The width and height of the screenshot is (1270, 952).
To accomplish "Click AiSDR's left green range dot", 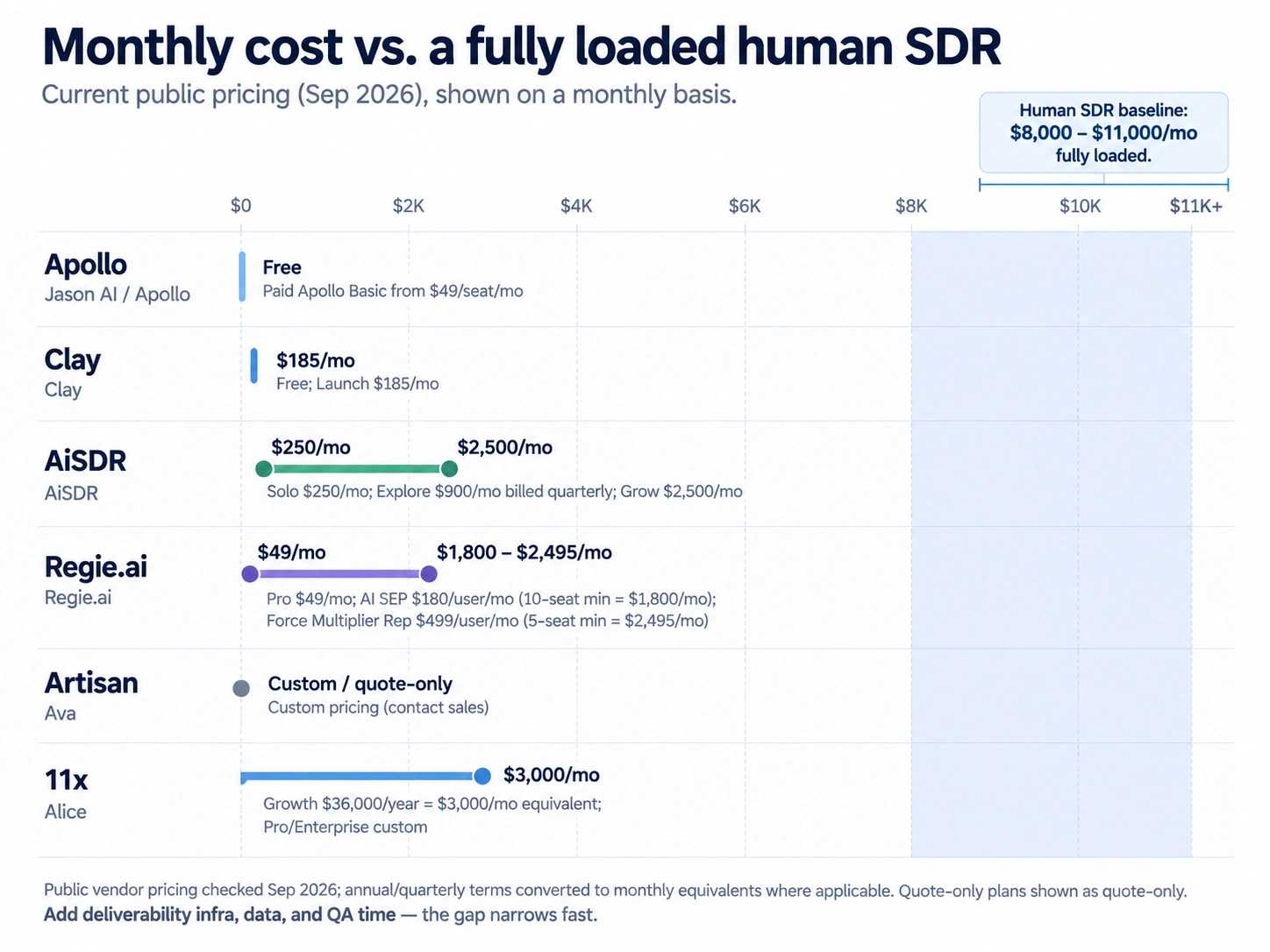I will click(x=263, y=469).
